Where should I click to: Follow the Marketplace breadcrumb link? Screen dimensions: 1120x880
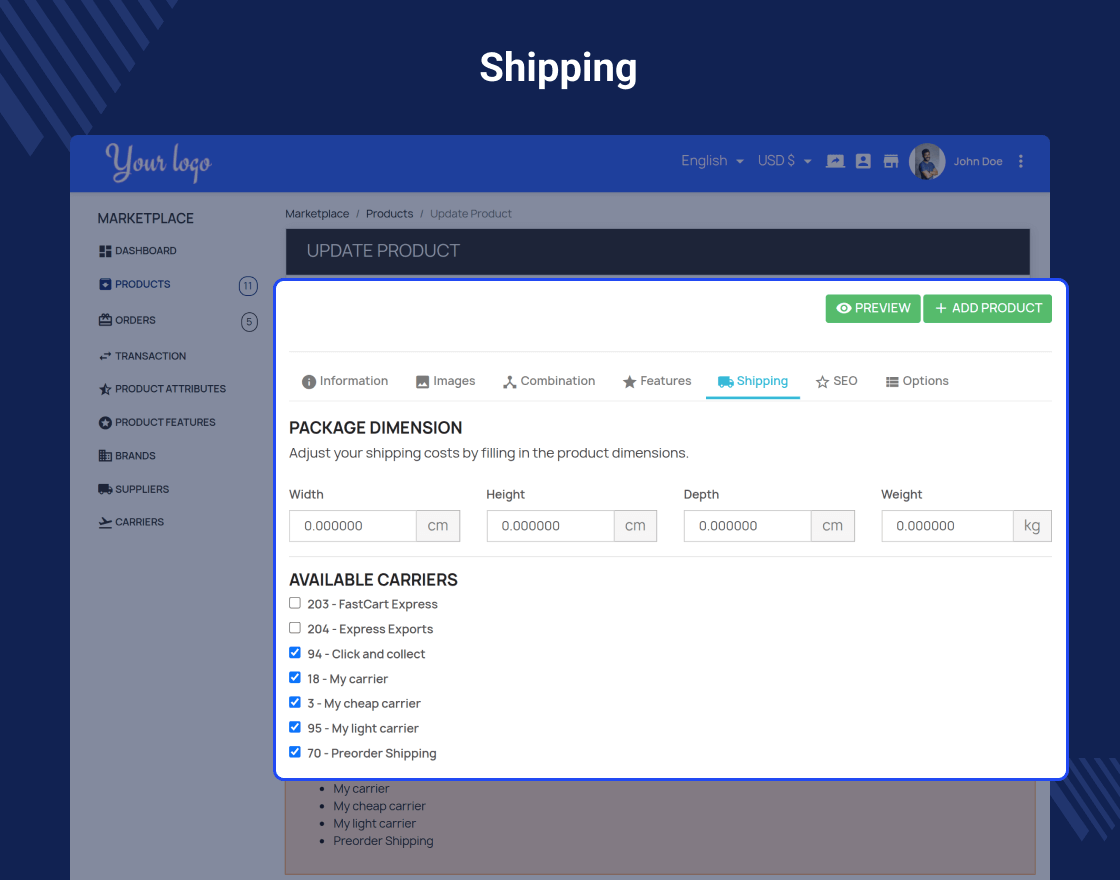(x=317, y=214)
